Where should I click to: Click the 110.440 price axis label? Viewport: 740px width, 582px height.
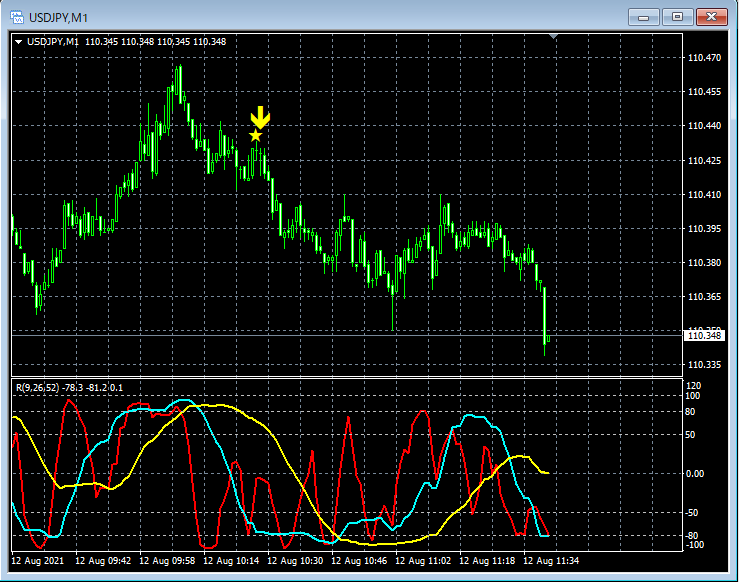click(x=705, y=126)
